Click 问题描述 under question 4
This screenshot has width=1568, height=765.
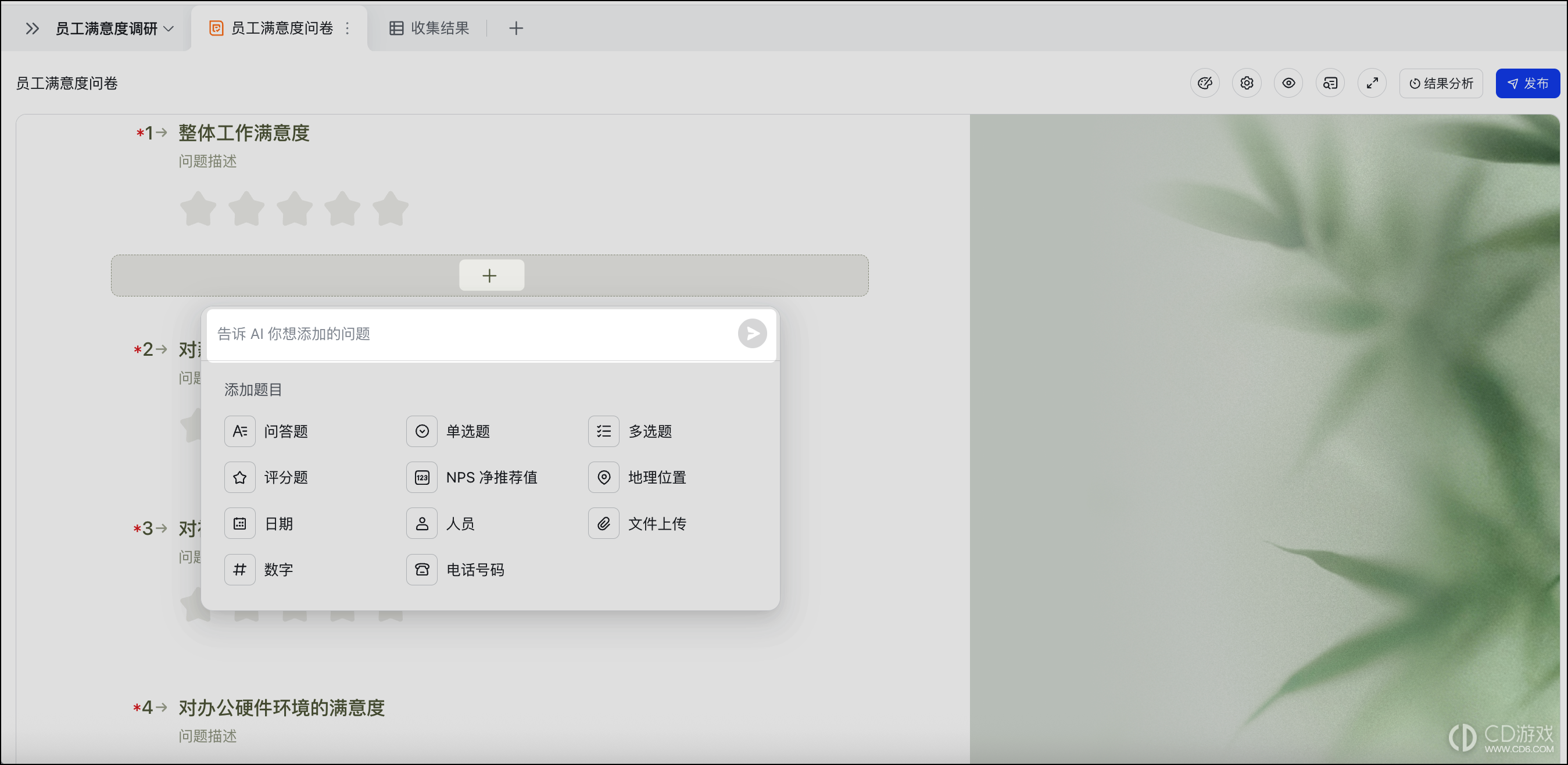pyautogui.click(x=207, y=737)
